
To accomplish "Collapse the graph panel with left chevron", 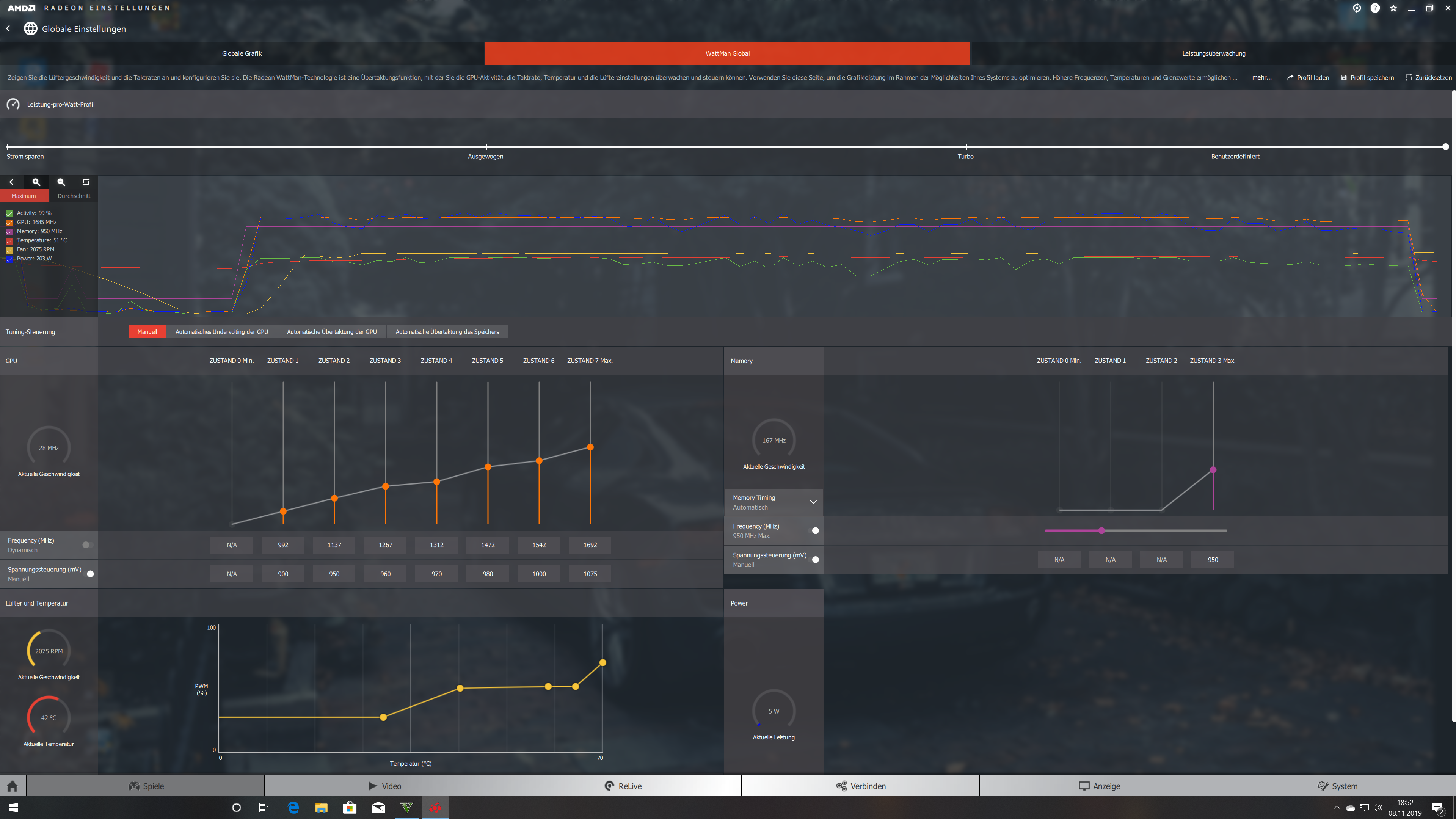I will pyautogui.click(x=11, y=182).
